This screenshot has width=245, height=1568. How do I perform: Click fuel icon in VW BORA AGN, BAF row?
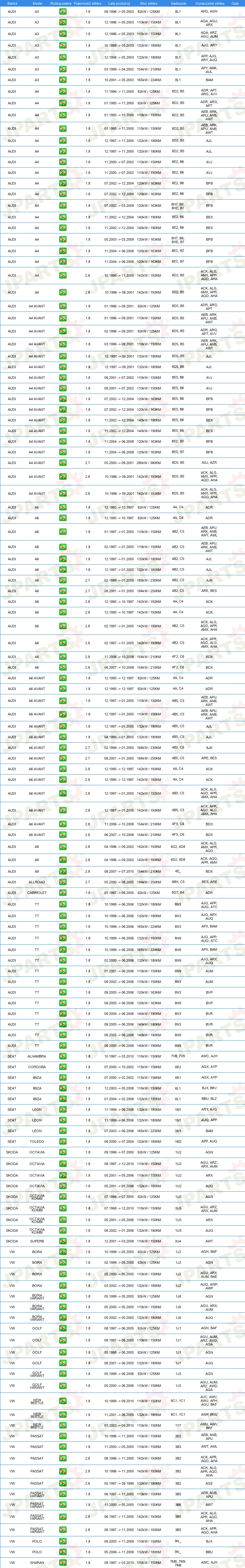(x=63, y=1252)
